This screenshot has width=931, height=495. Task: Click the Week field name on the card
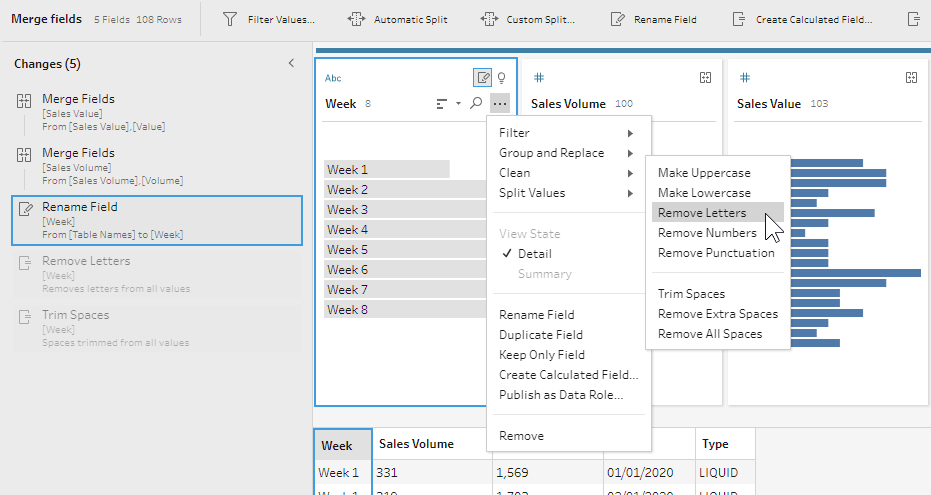pyautogui.click(x=341, y=104)
